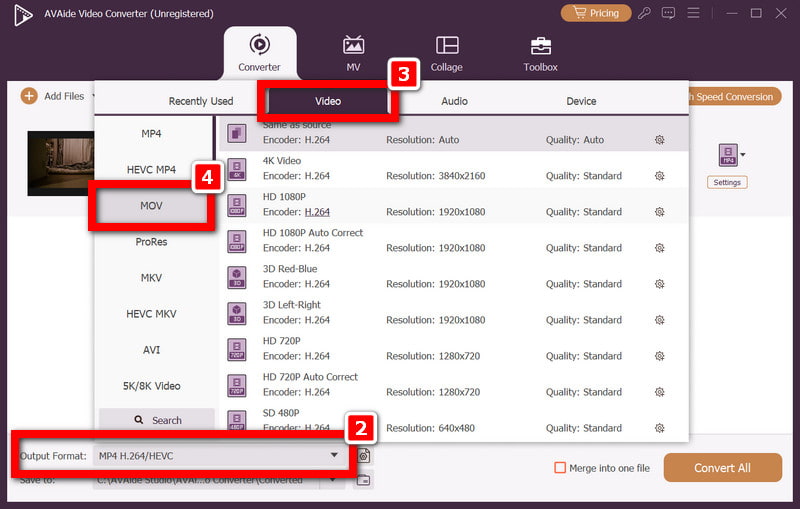Viewport: 800px width, 509px height.
Task: Click the Speed Conversion button
Action: [734, 96]
